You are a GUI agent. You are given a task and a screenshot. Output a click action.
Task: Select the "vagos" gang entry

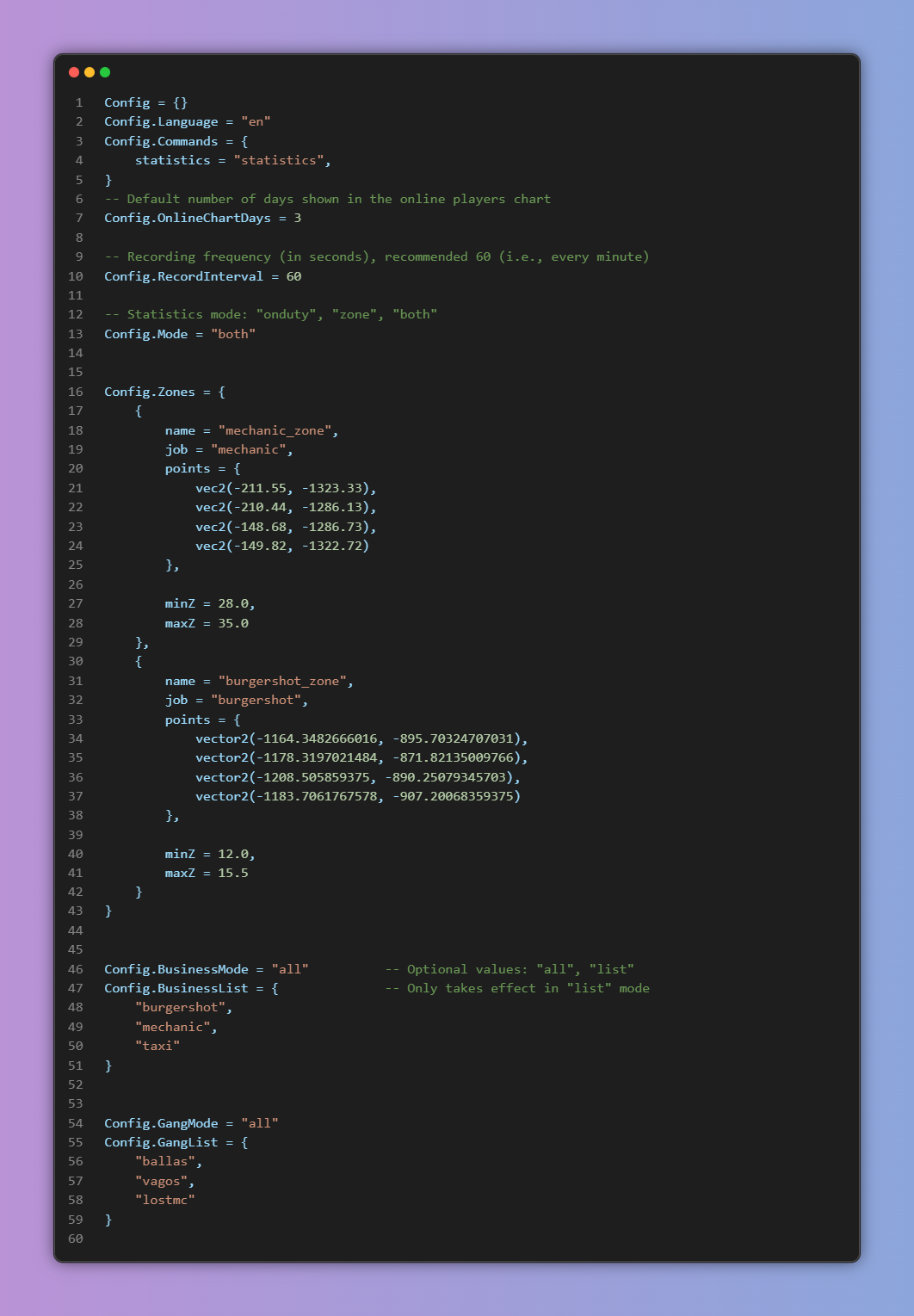click(161, 1181)
